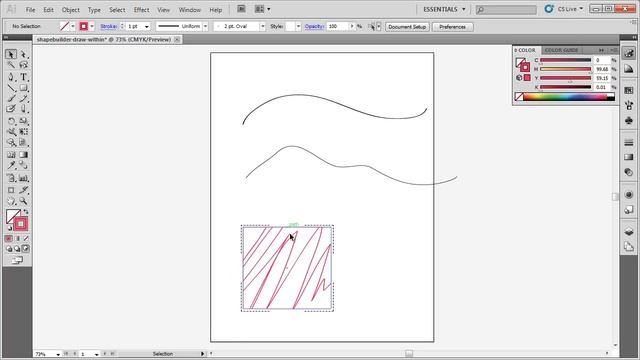
Task: Enable Draw Behind mode
Action: (18, 249)
